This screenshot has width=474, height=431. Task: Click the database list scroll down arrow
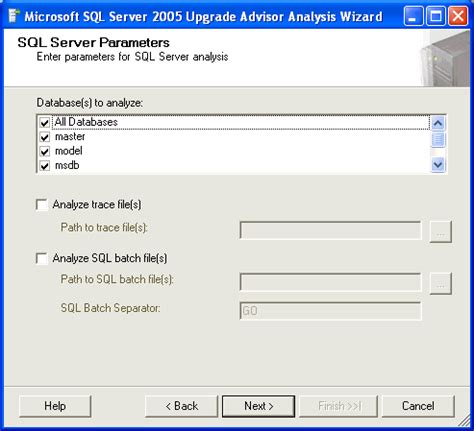[438, 165]
